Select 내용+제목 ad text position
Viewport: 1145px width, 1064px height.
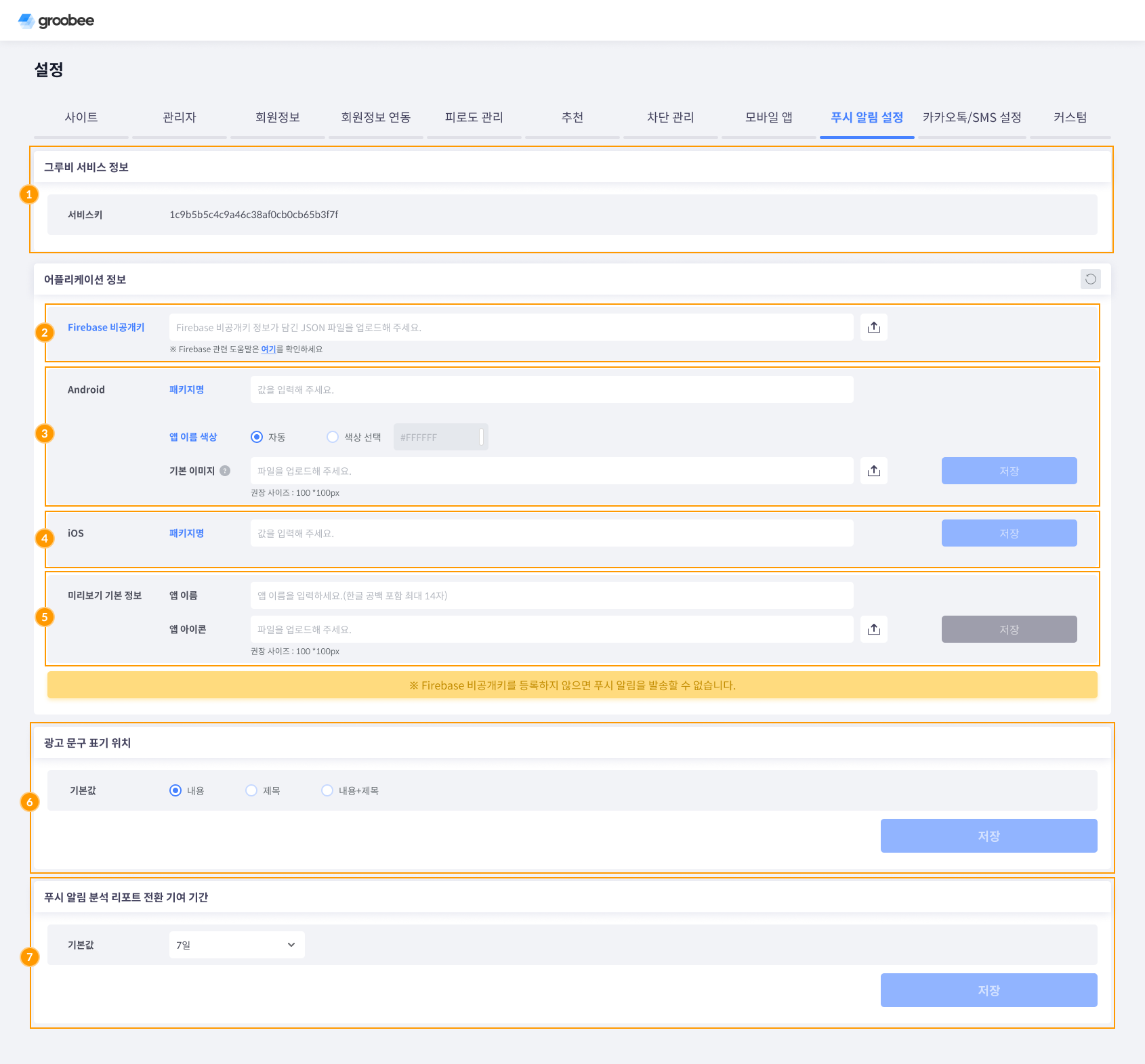(327, 791)
